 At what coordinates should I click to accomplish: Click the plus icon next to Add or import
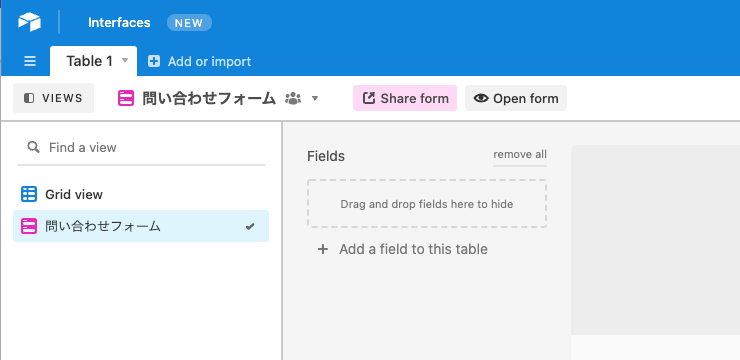[x=154, y=61]
